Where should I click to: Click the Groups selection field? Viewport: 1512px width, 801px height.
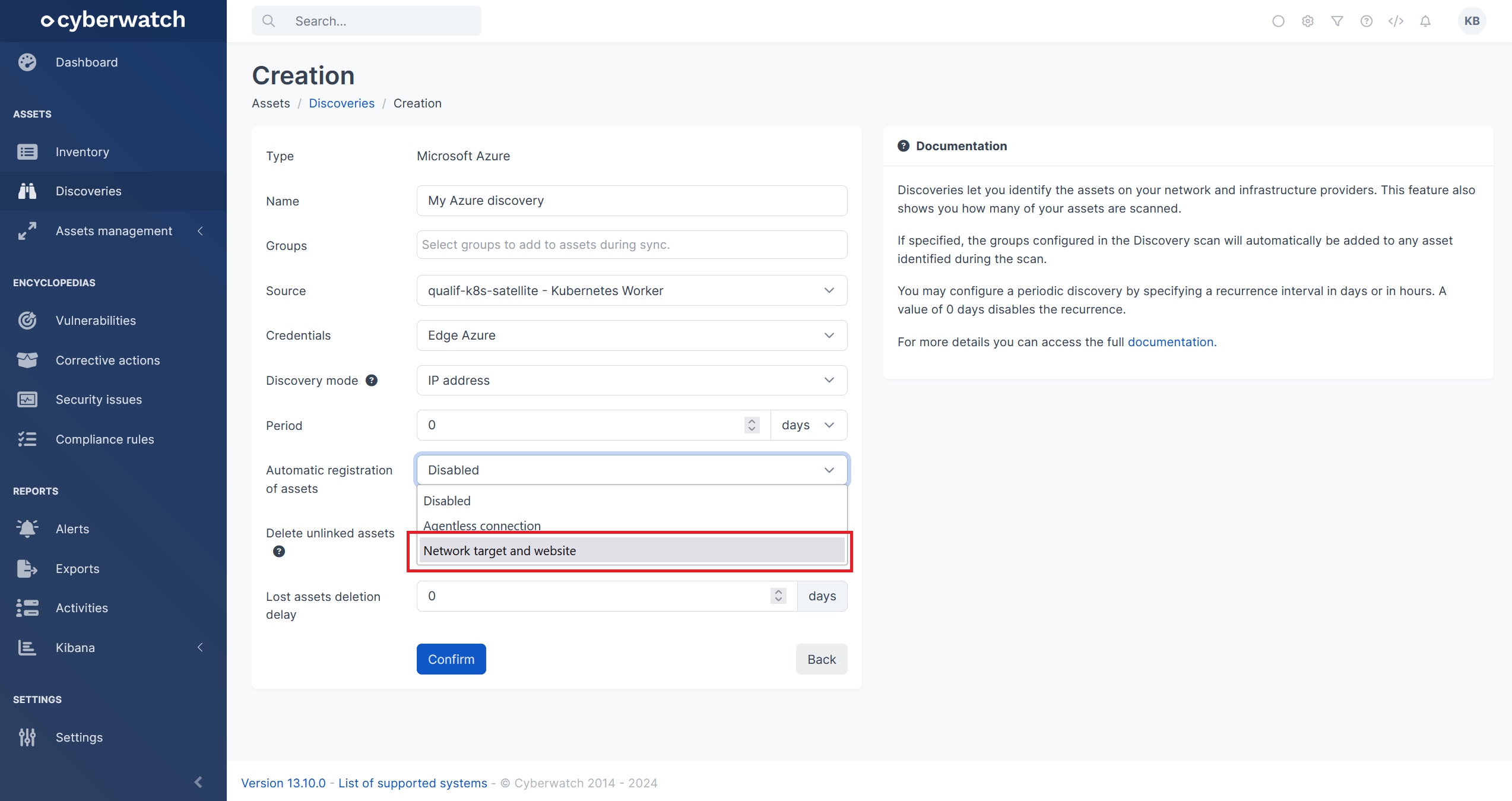coord(632,245)
